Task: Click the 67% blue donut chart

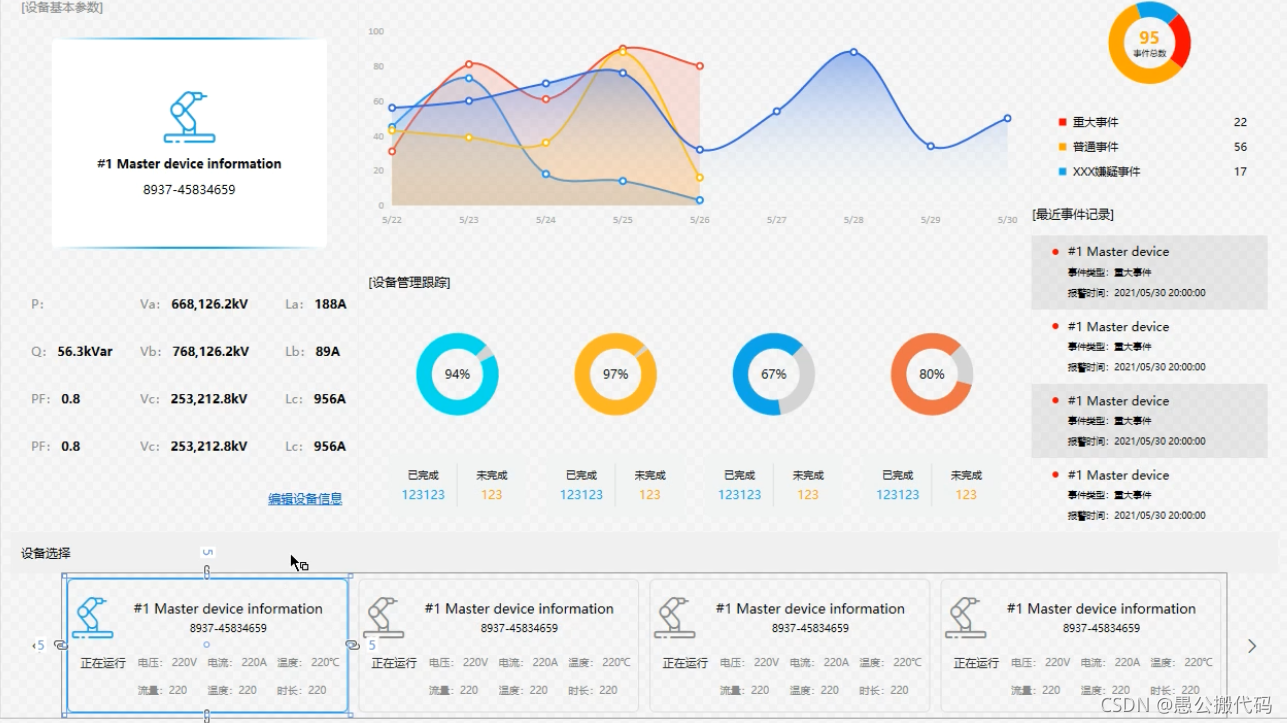Action: [x=773, y=374]
